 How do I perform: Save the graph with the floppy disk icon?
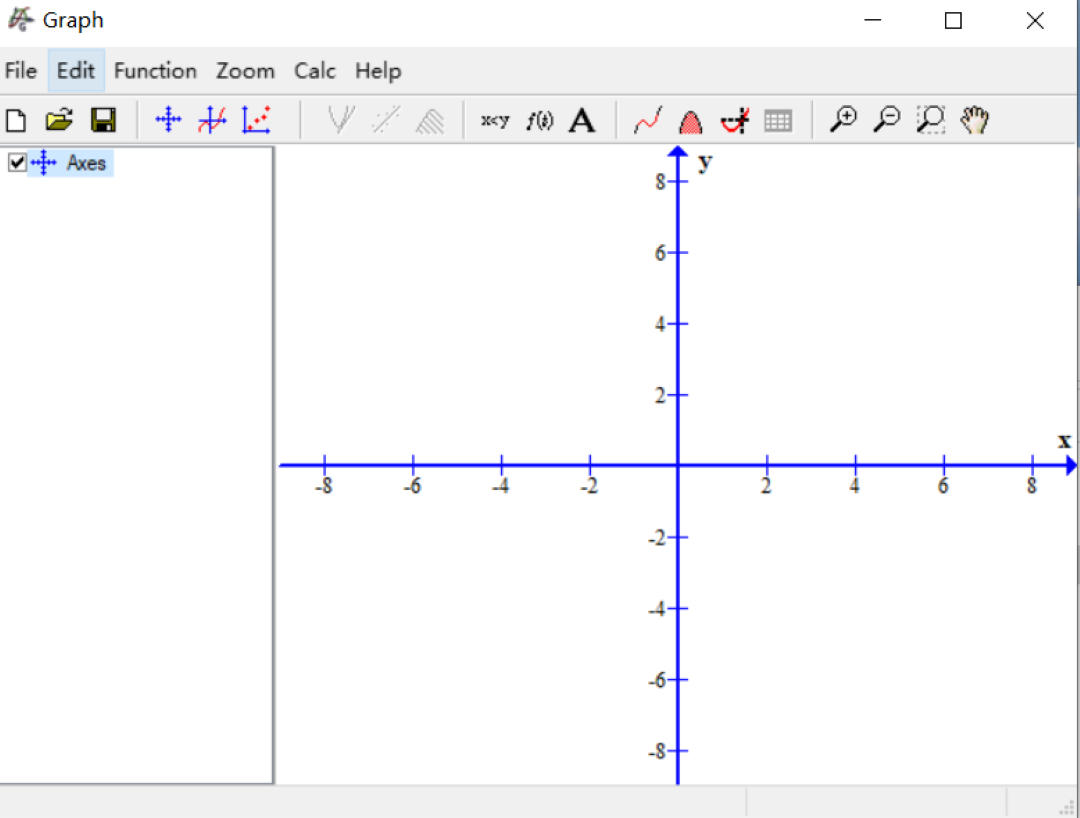click(102, 121)
